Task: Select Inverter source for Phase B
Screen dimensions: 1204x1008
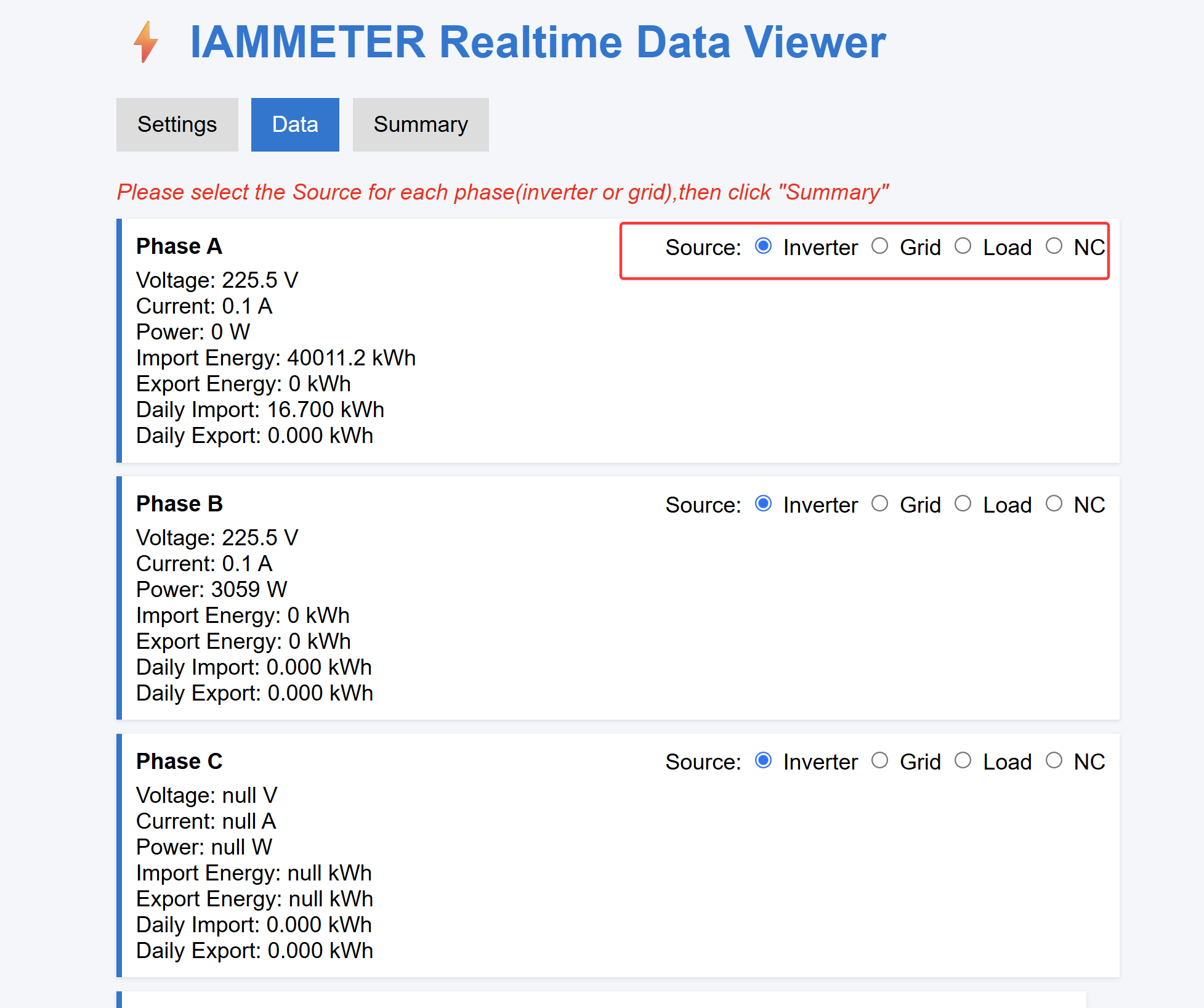Action: (x=763, y=504)
